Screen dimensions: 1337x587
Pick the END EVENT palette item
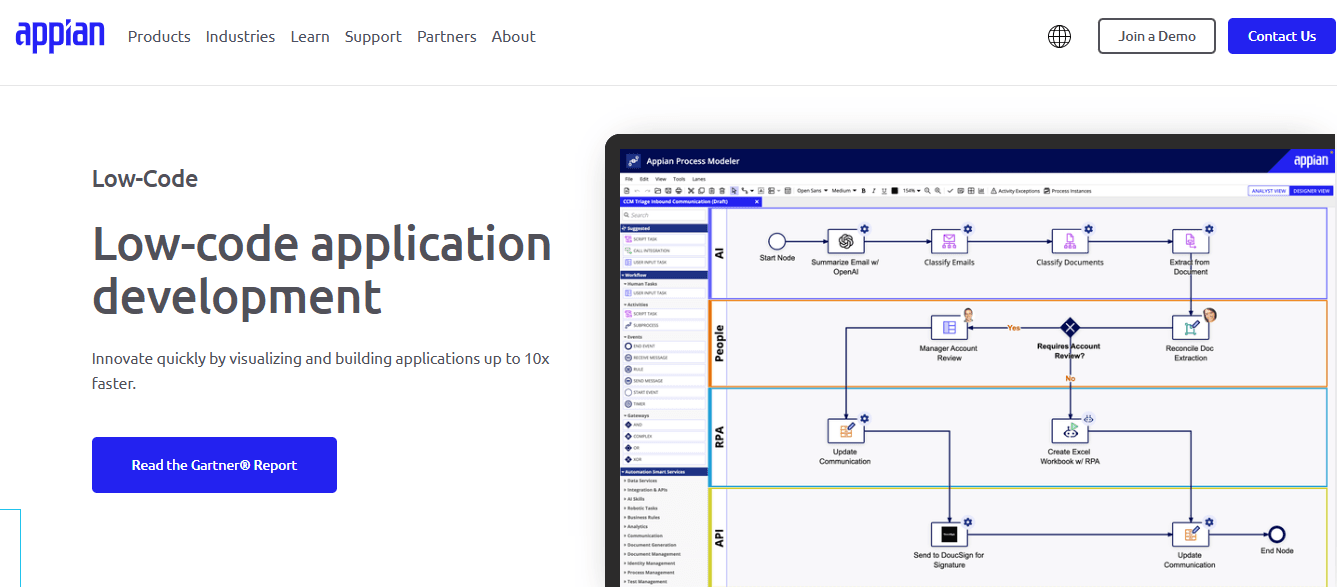tap(664, 346)
